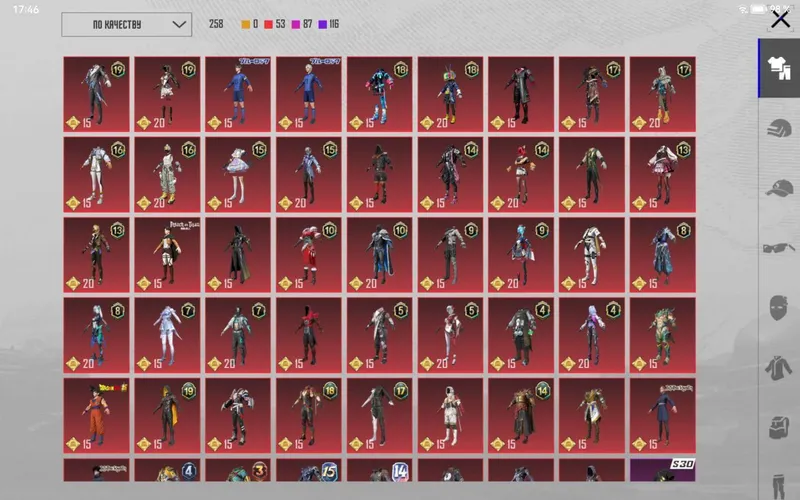The height and width of the screenshot is (500, 800).
Task: Filter by the orange quality swatch 0
Action: tap(249, 24)
